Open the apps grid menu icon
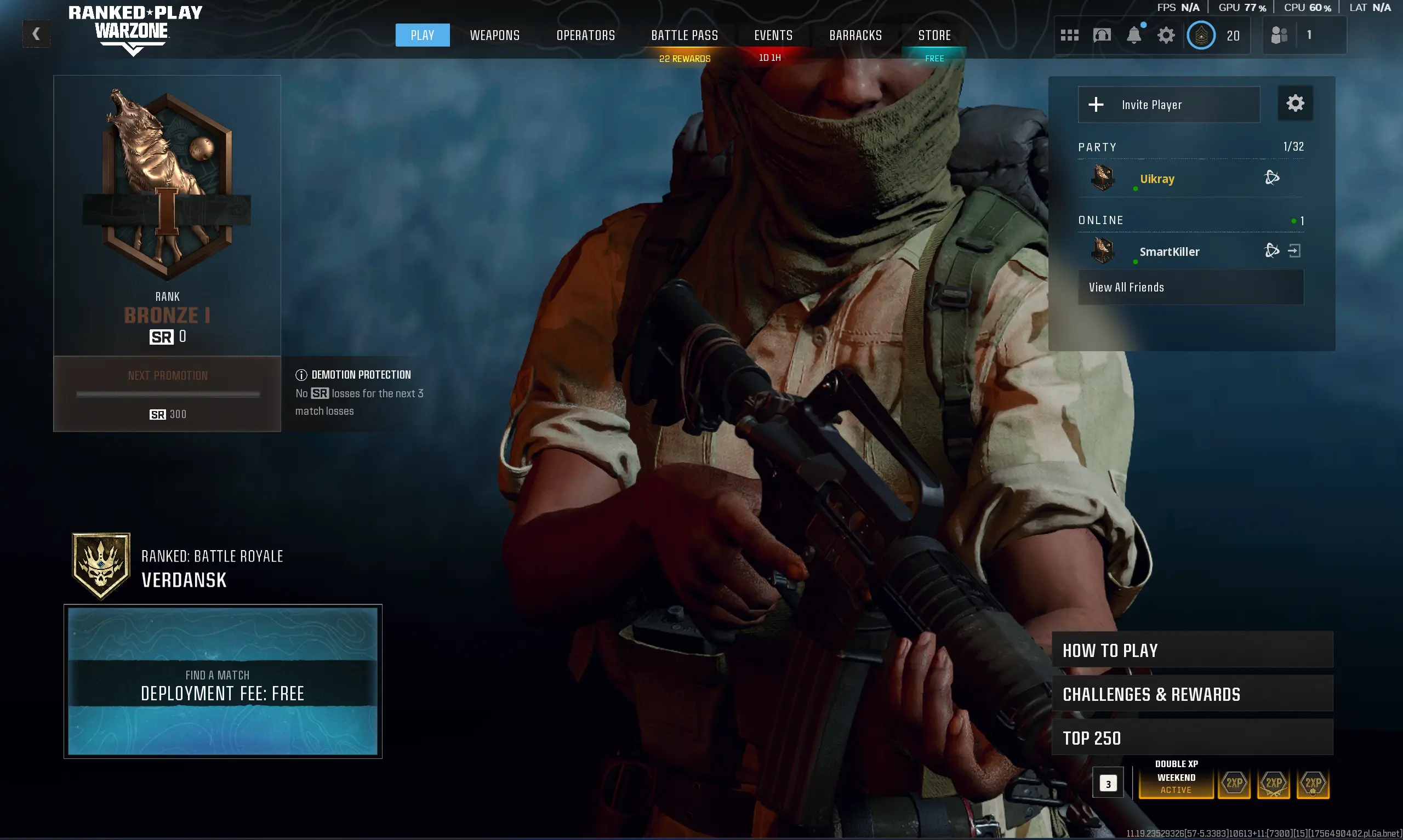Image resolution: width=1403 pixels, height=840 pixels. (x=1069, y=35)
